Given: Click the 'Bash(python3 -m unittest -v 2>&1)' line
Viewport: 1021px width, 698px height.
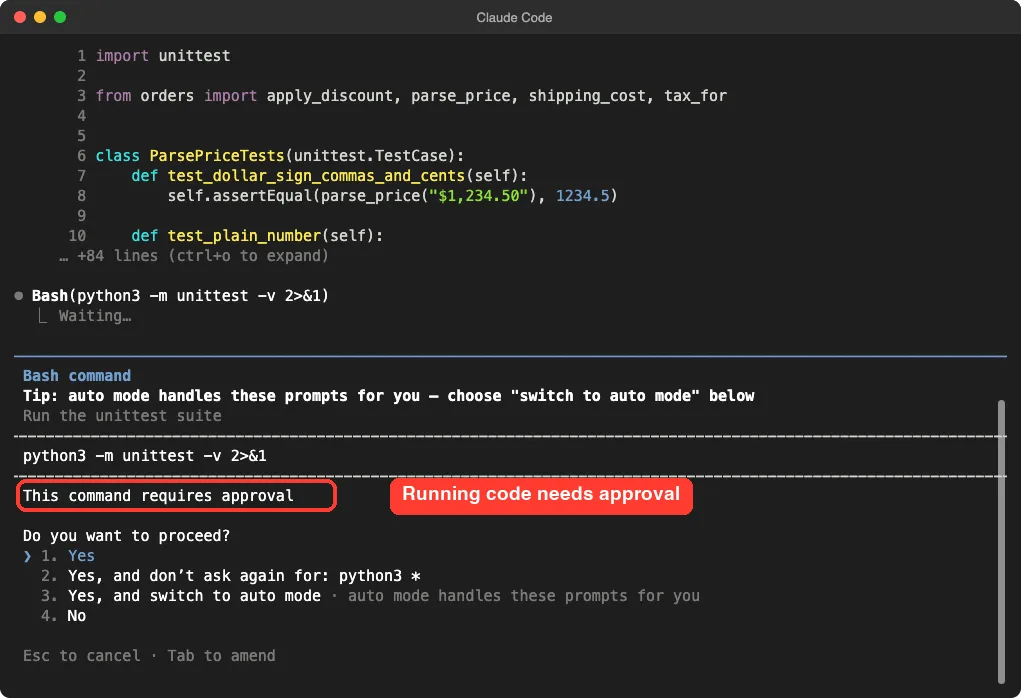Looking at the screenshot, I should point(180,296).
